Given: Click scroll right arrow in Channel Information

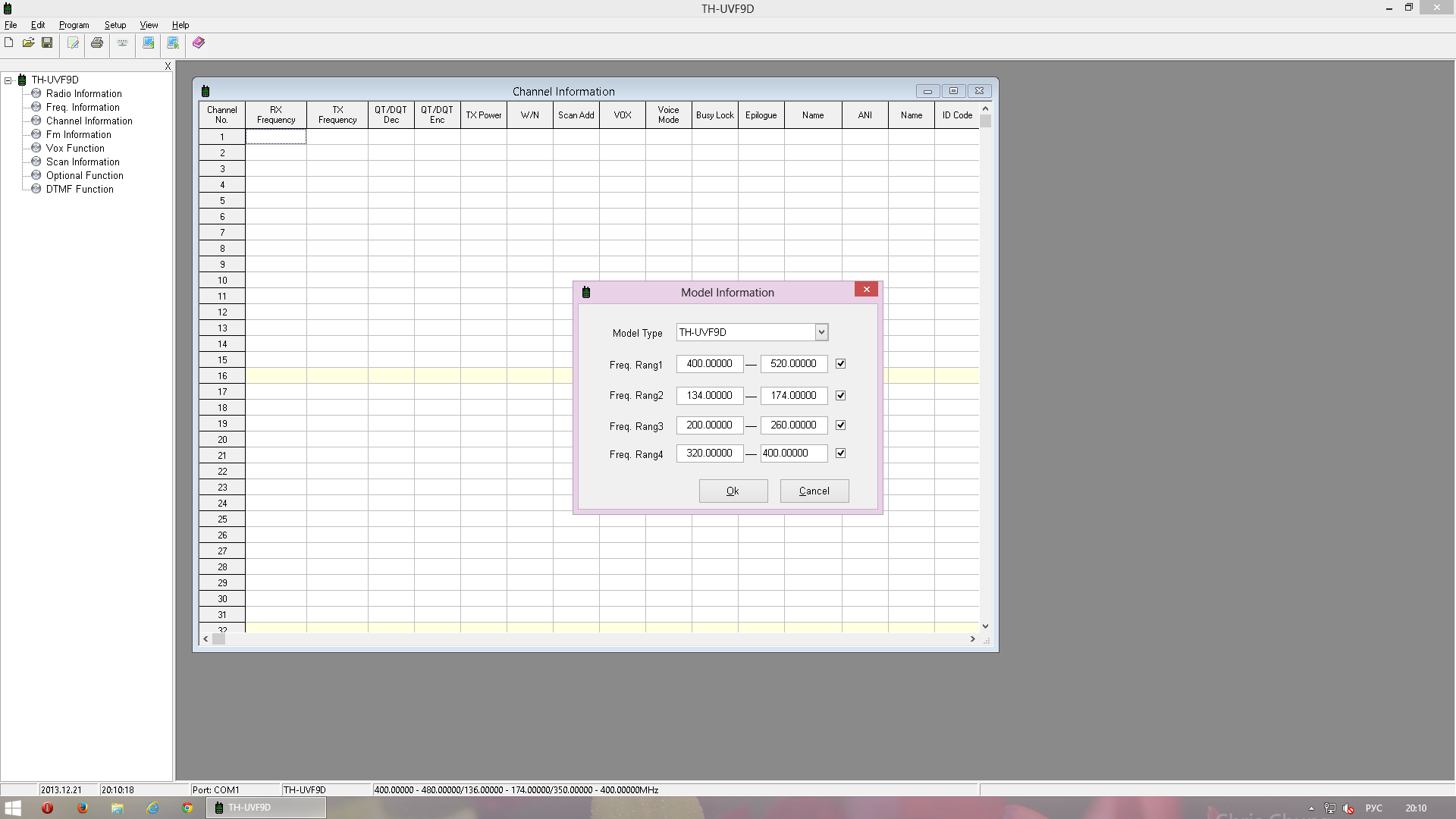Looking at the screenshot, I should (973, 639).
